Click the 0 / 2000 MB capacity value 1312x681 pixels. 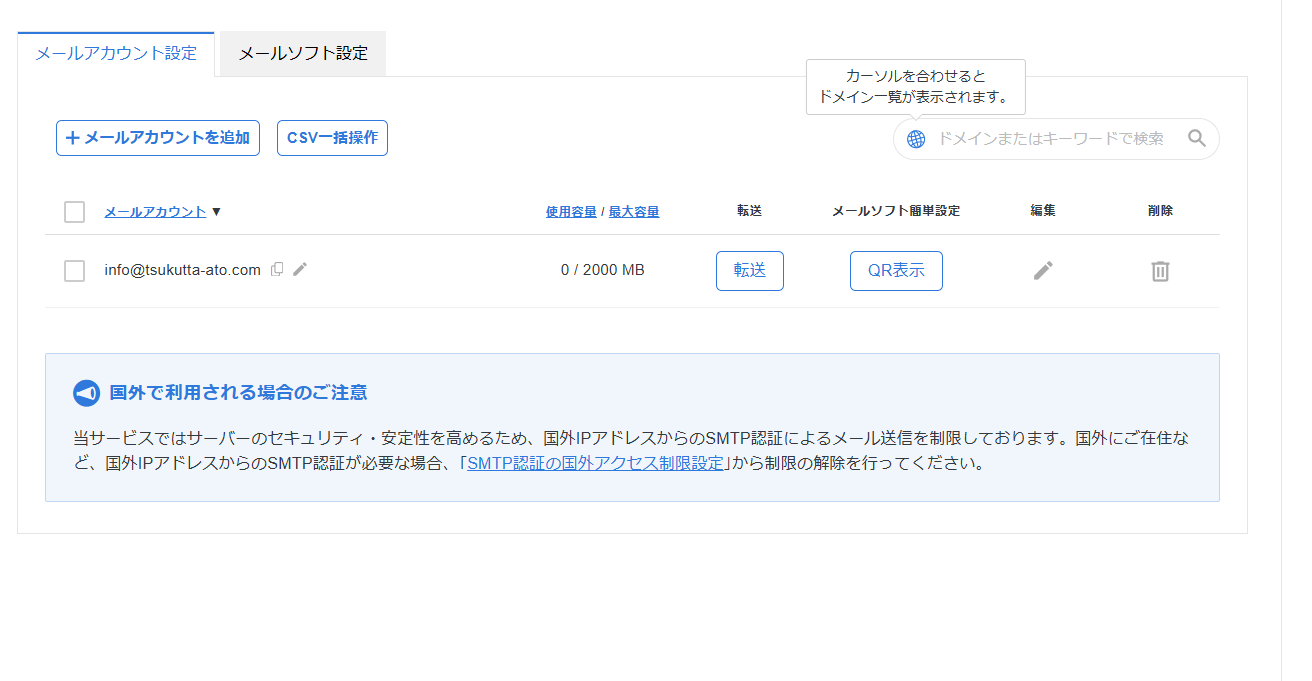602,270
